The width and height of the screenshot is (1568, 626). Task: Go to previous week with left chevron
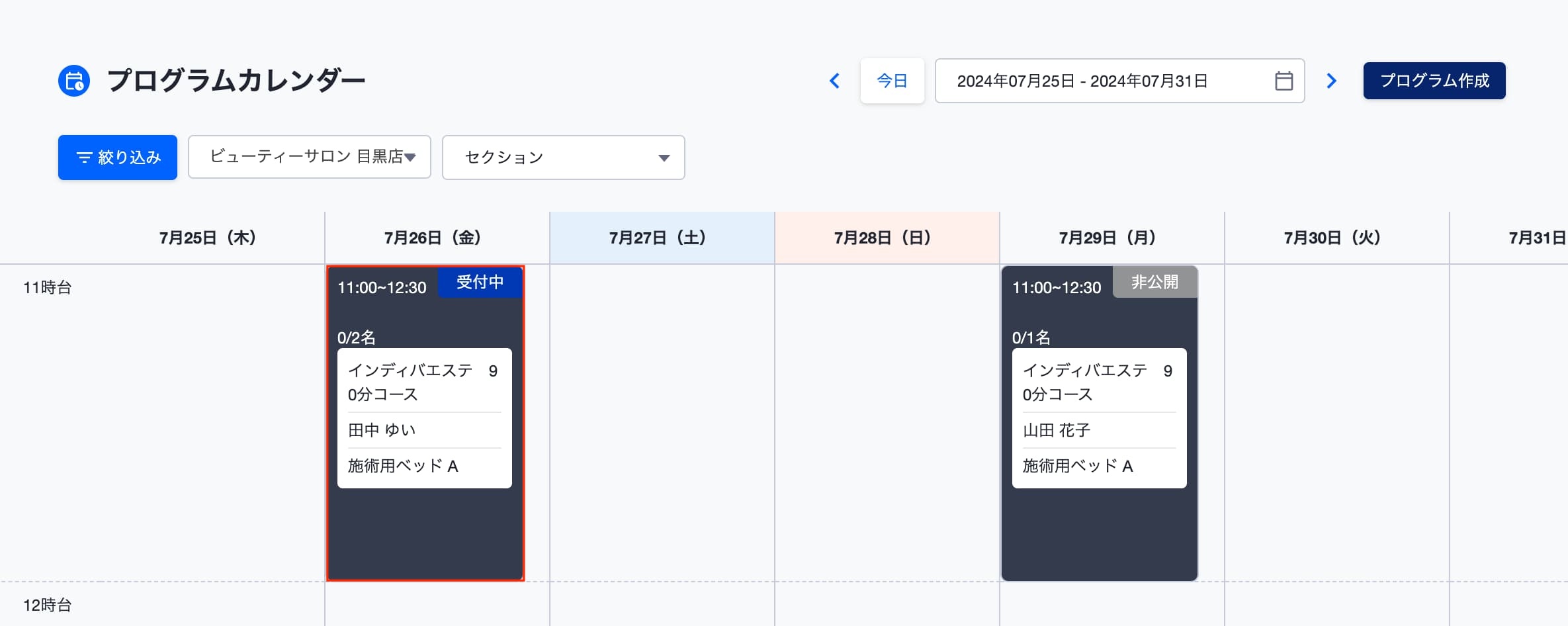pos(835,81)
